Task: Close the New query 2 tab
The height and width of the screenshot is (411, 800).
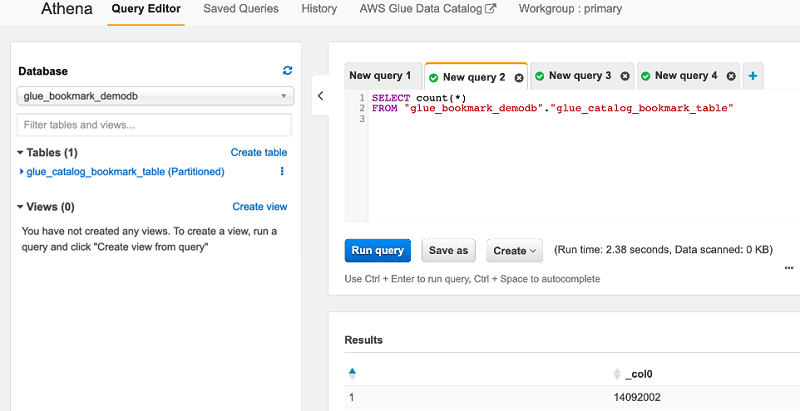Action: click(x=519, y=77)
